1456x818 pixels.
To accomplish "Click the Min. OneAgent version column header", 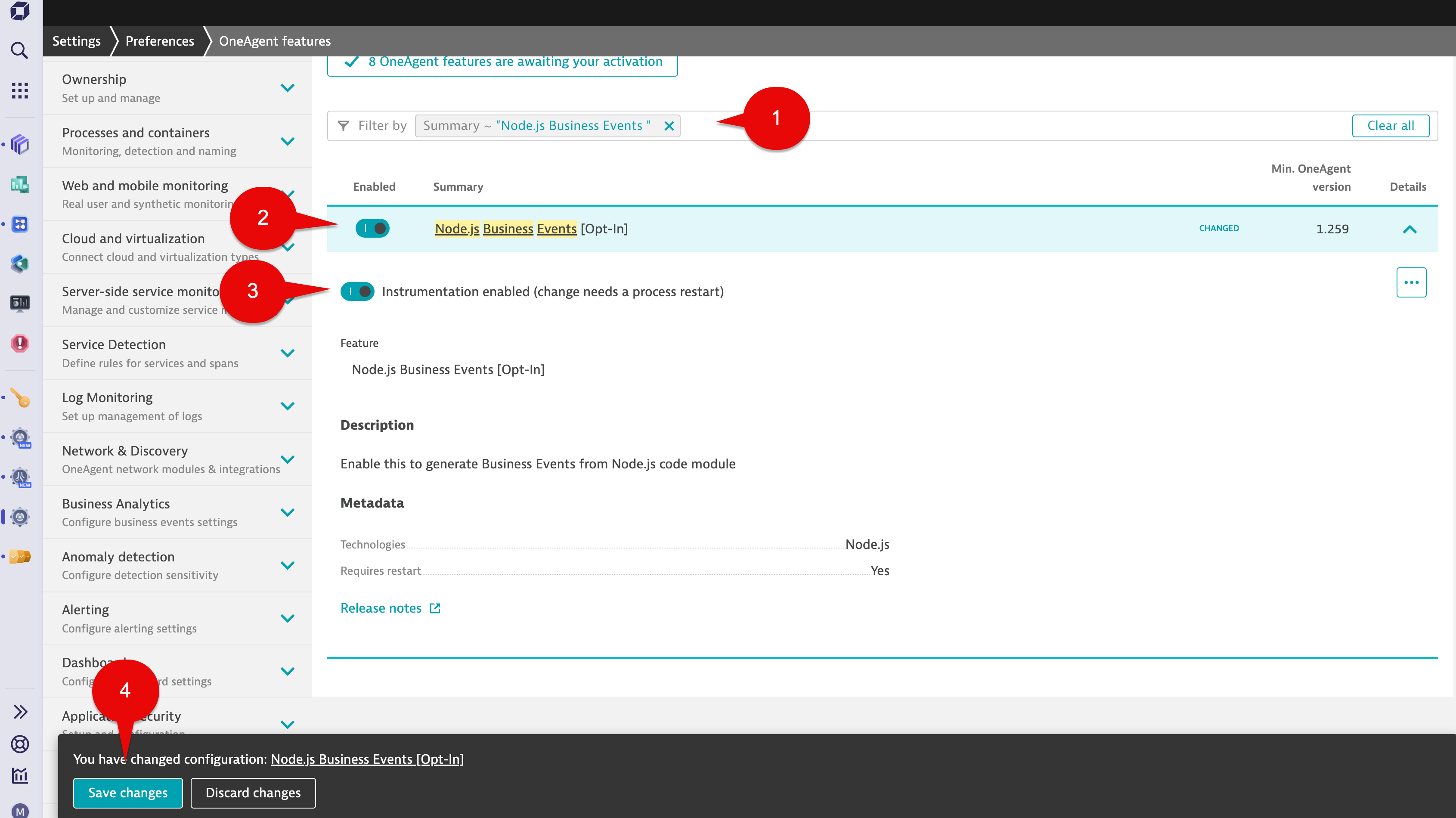I will pyautogui.click(x=1311, y=177).
